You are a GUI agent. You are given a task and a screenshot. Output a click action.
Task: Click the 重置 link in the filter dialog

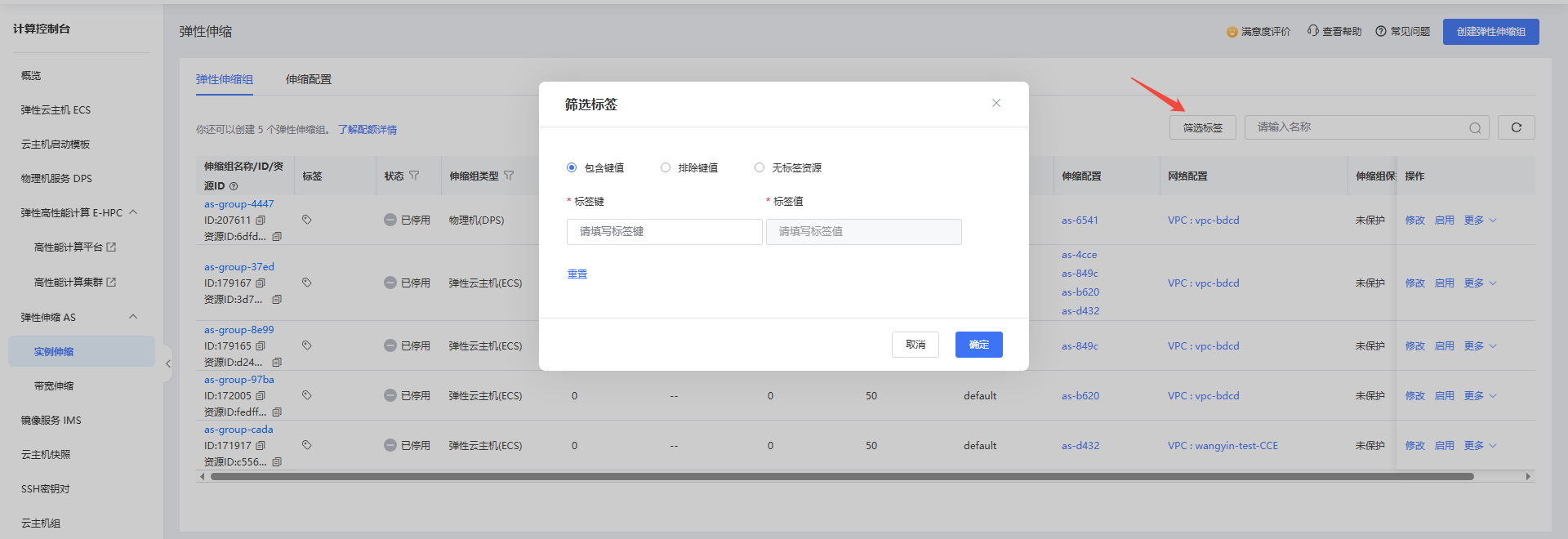point(577,274)
